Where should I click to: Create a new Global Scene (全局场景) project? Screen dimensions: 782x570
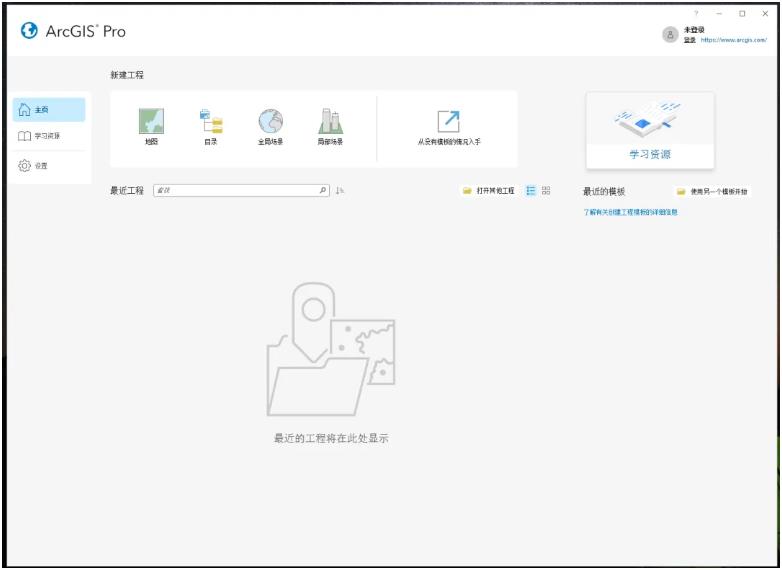click(x=270, y=127)
